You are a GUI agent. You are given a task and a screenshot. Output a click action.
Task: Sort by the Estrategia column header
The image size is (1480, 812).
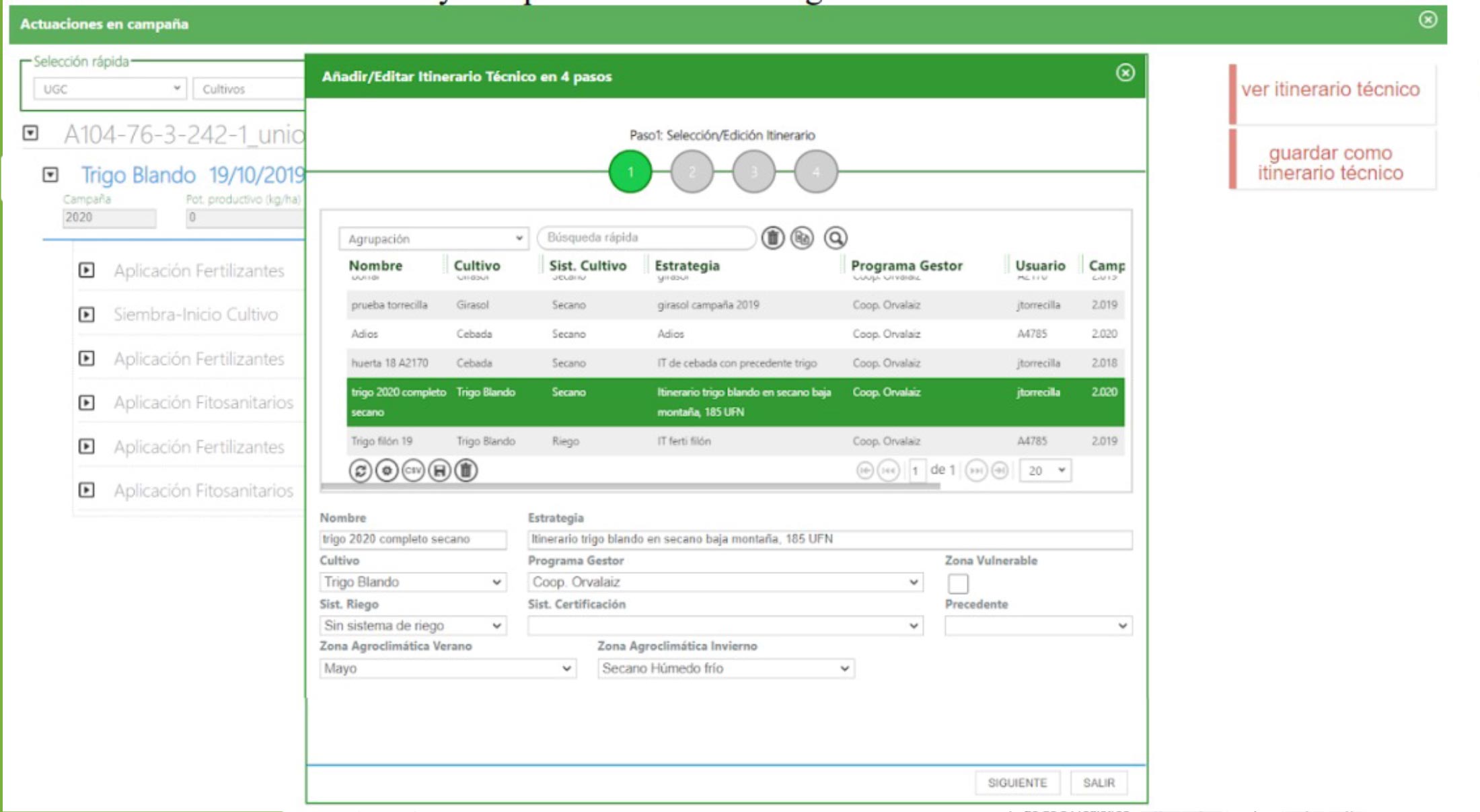(x=687, y=266)
